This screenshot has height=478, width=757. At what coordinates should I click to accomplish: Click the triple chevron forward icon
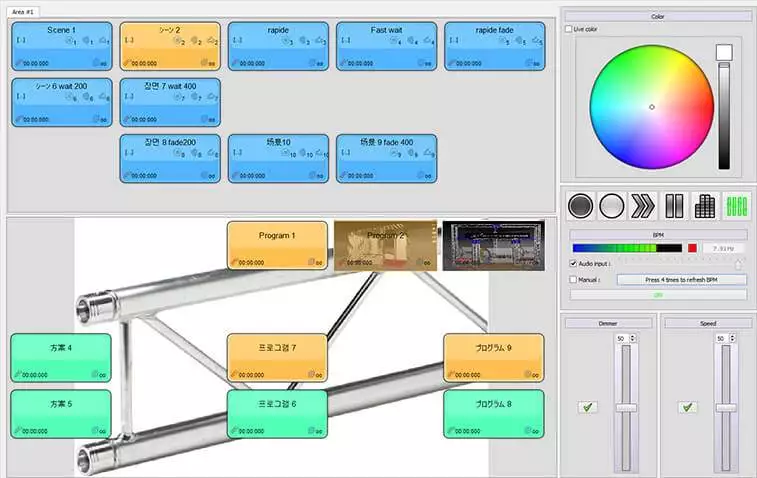[642, 206]
